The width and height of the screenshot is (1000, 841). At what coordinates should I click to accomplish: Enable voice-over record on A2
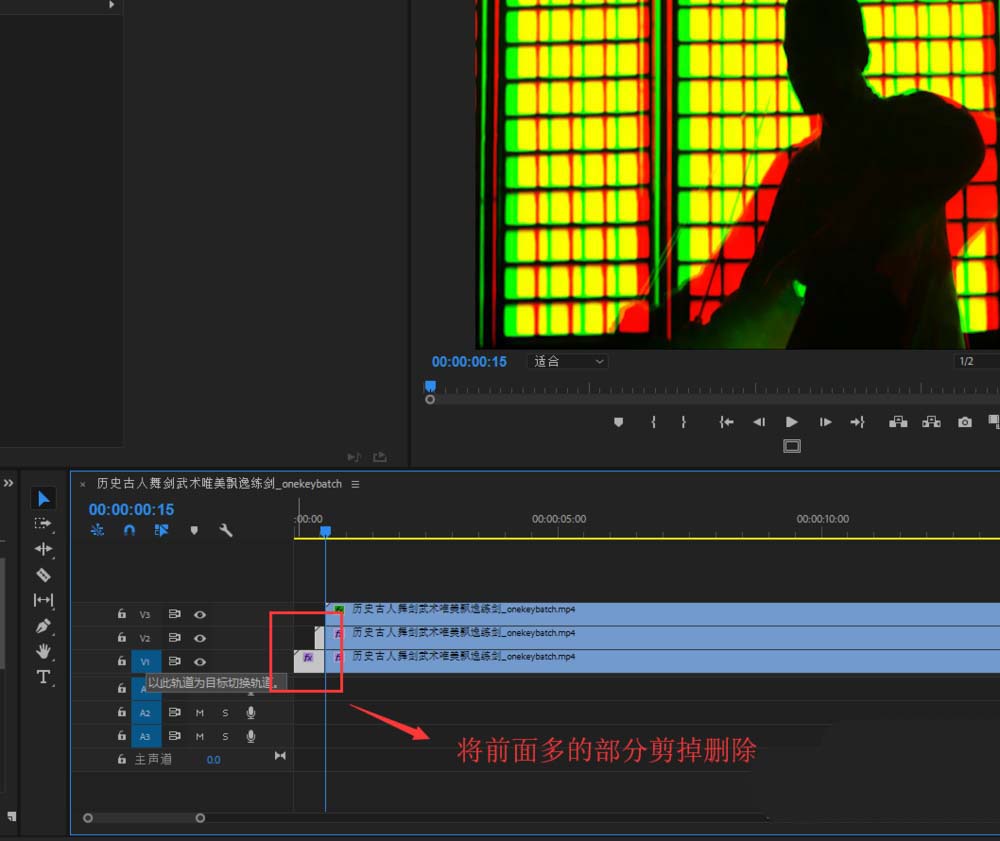pyautogui.click(x=251, y=712)
